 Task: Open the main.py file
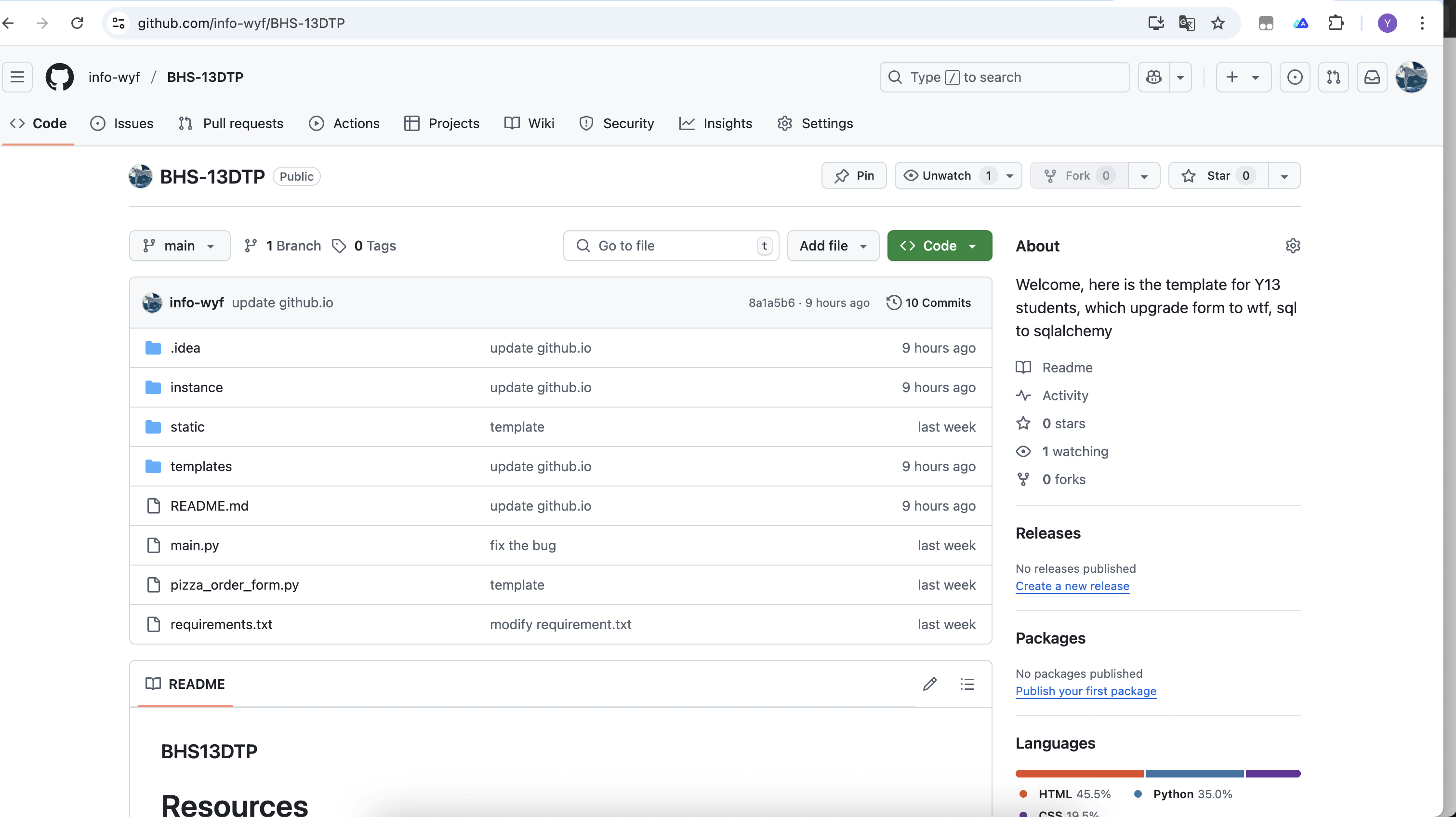coord(195,545)
